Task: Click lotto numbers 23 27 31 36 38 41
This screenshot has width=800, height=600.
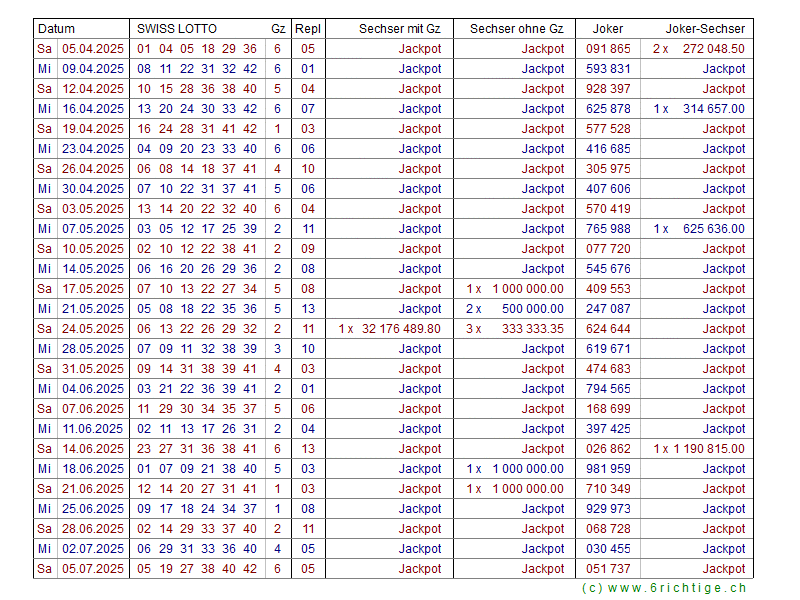Action: point(197,449)
